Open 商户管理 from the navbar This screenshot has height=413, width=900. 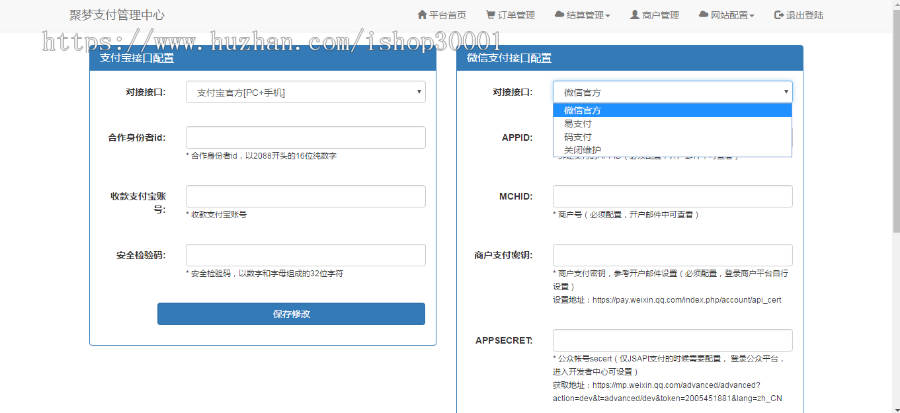(x=654, y=15)
